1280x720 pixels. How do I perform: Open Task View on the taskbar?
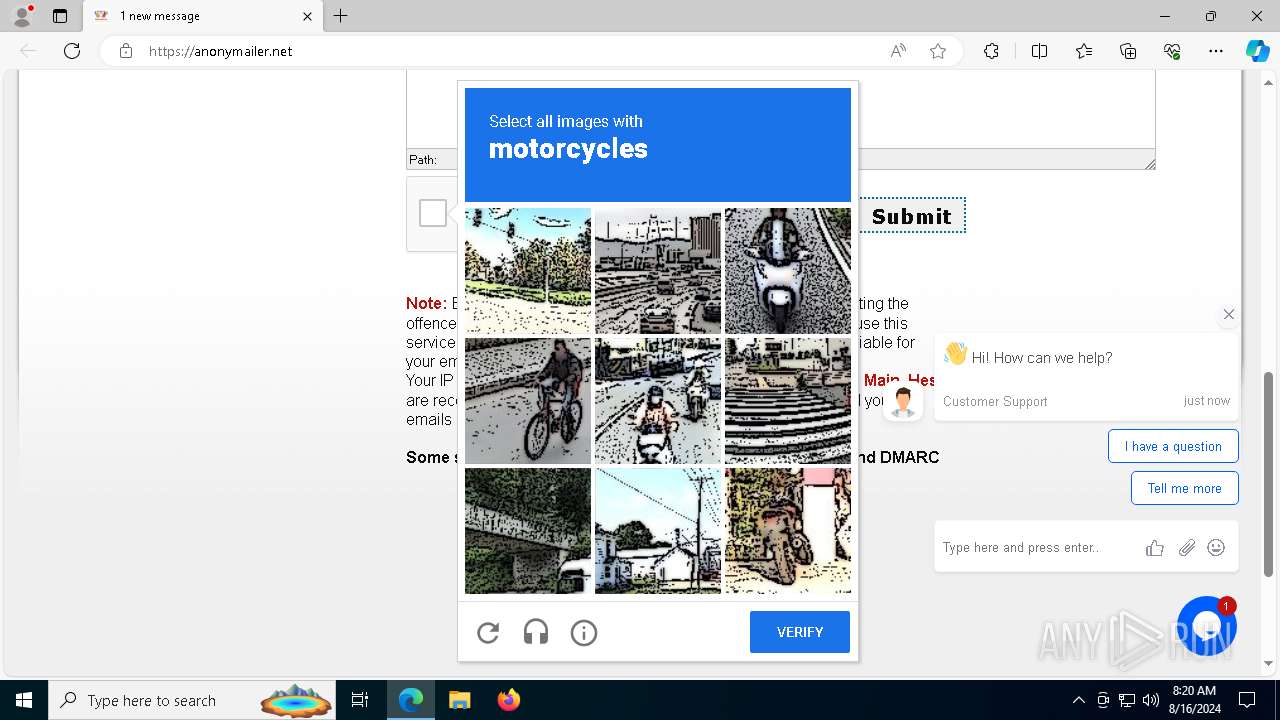click(x=361, y=700)
